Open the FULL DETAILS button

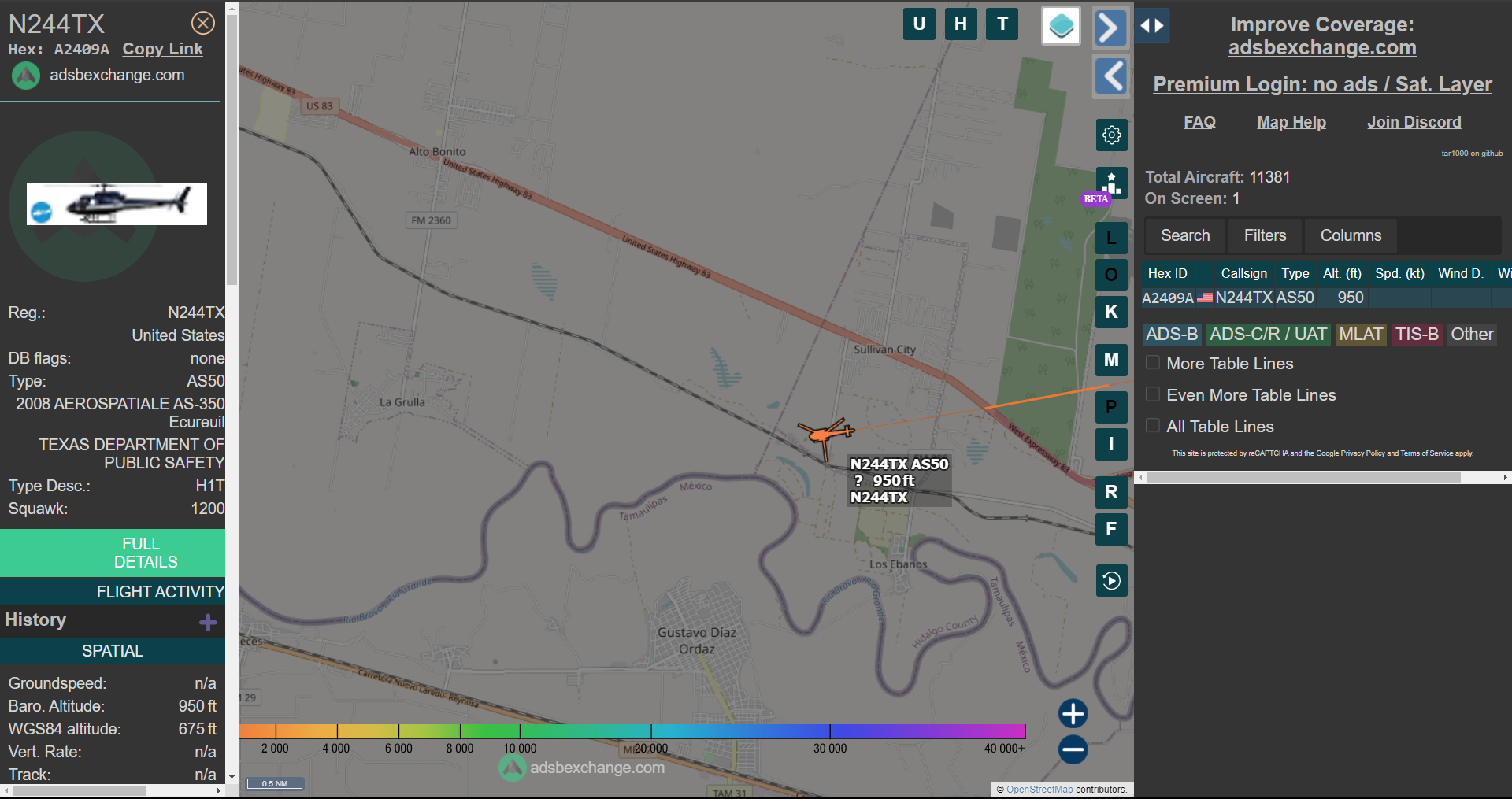(x=113, y=553)
